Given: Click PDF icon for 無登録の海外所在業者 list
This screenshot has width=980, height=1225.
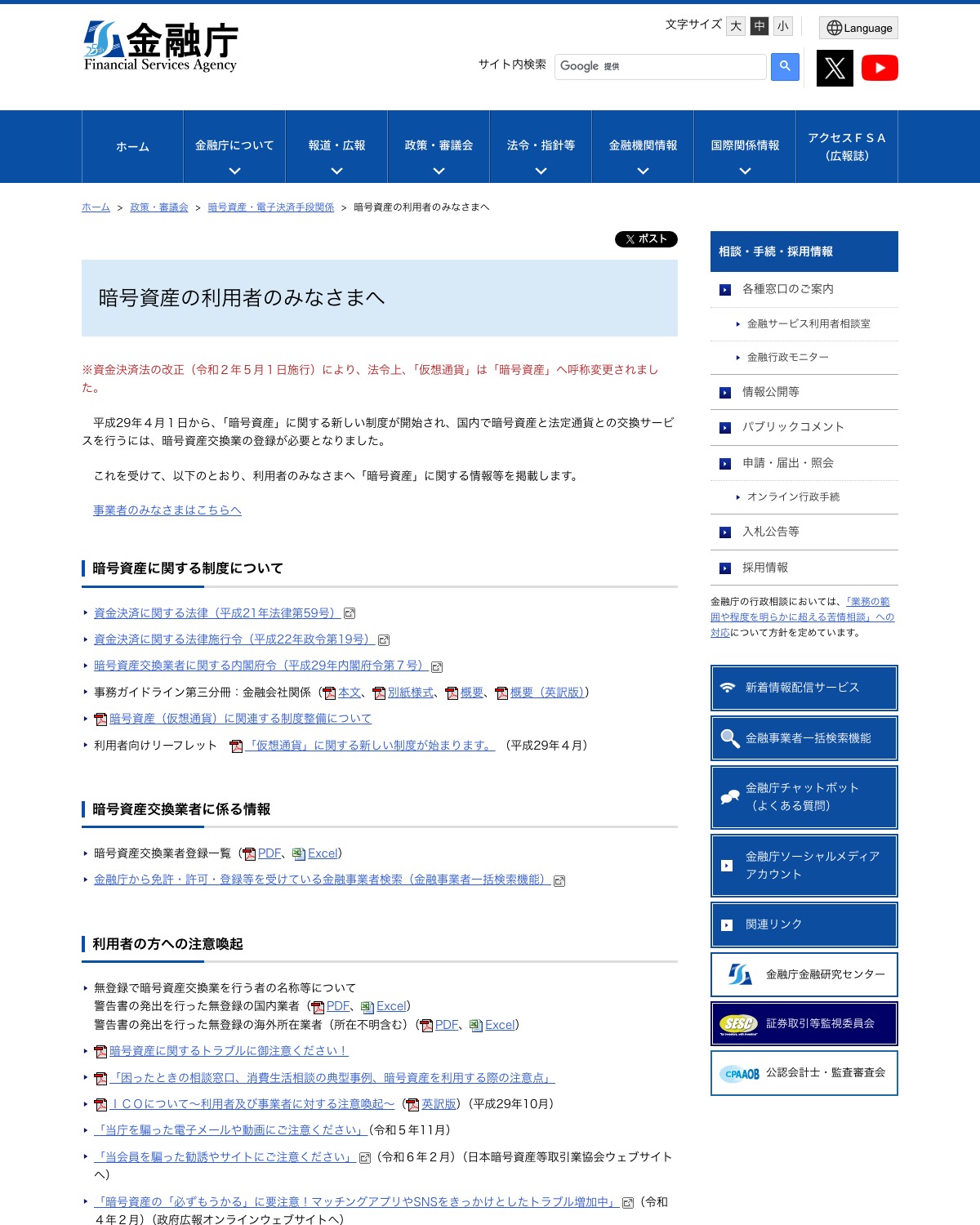Looking at the screenshot, I should pos(426,1026).
